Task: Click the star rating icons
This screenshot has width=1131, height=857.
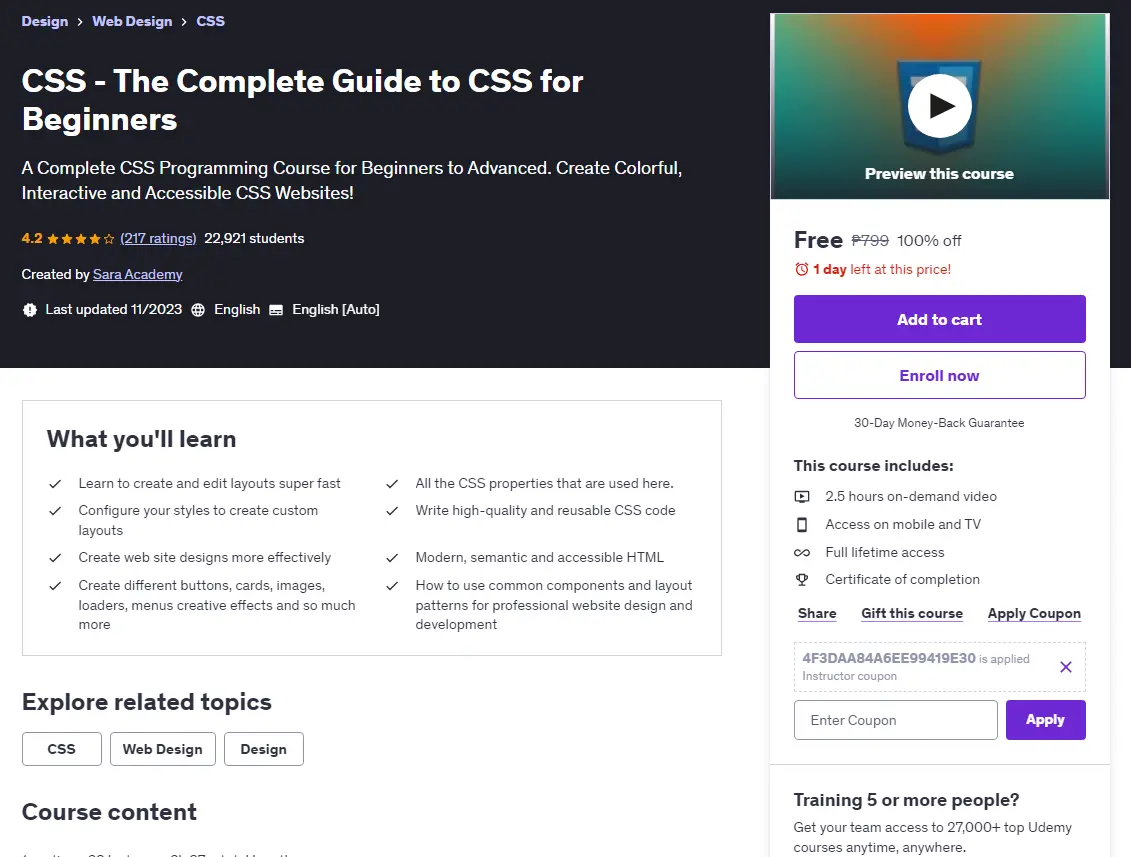Action: 81,239
